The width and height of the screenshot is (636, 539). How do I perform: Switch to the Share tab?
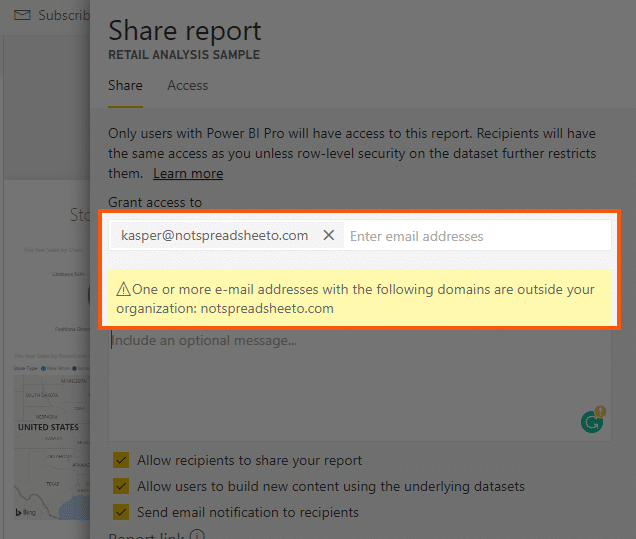click(125, 86)
